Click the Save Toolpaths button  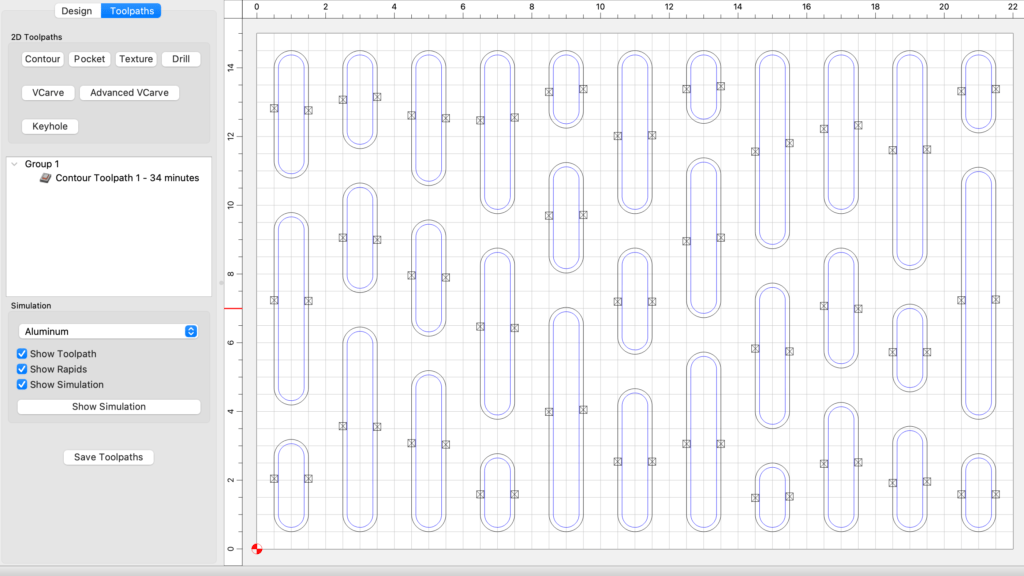tap(108, 457)
